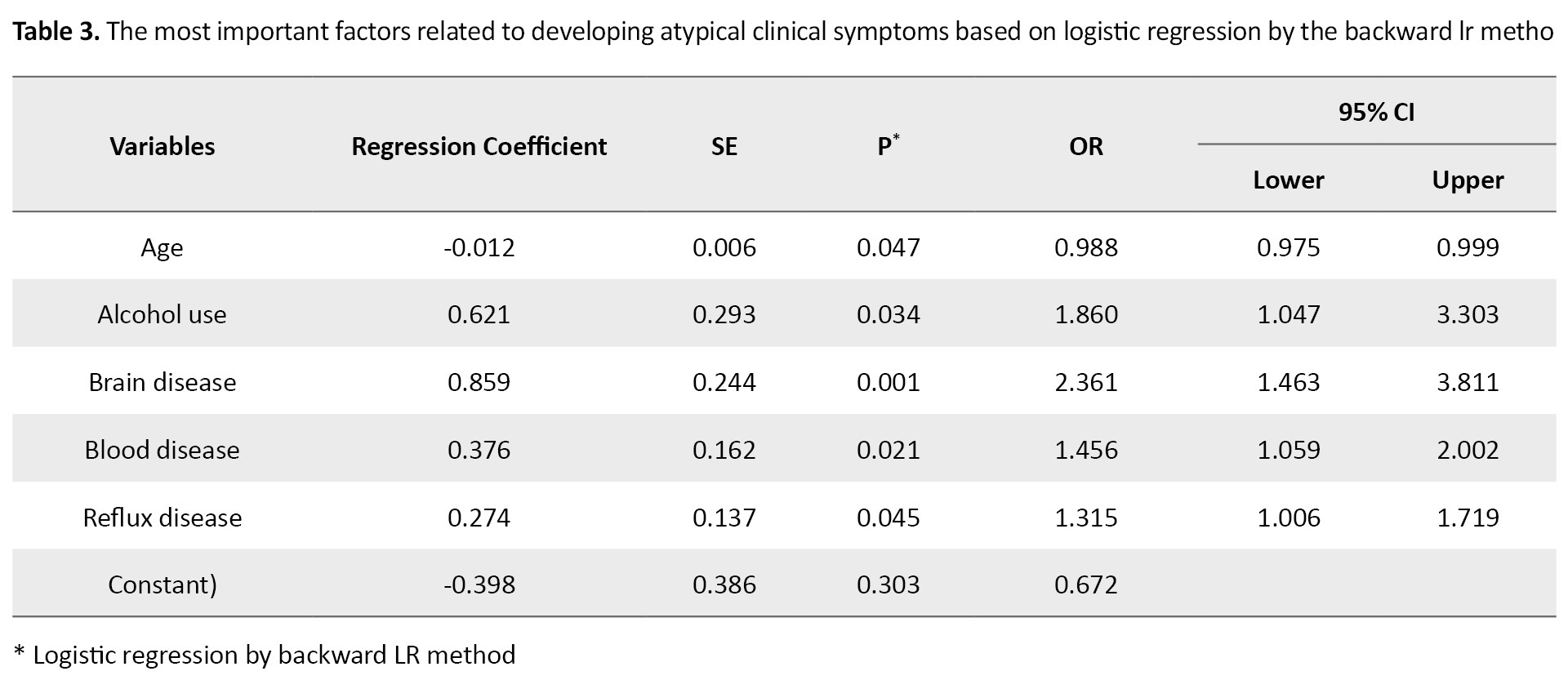Image resolution: width=1568 pixels, height=680 pixels.
Task: Click the Constant row label
Action: (x=162, y=584)
